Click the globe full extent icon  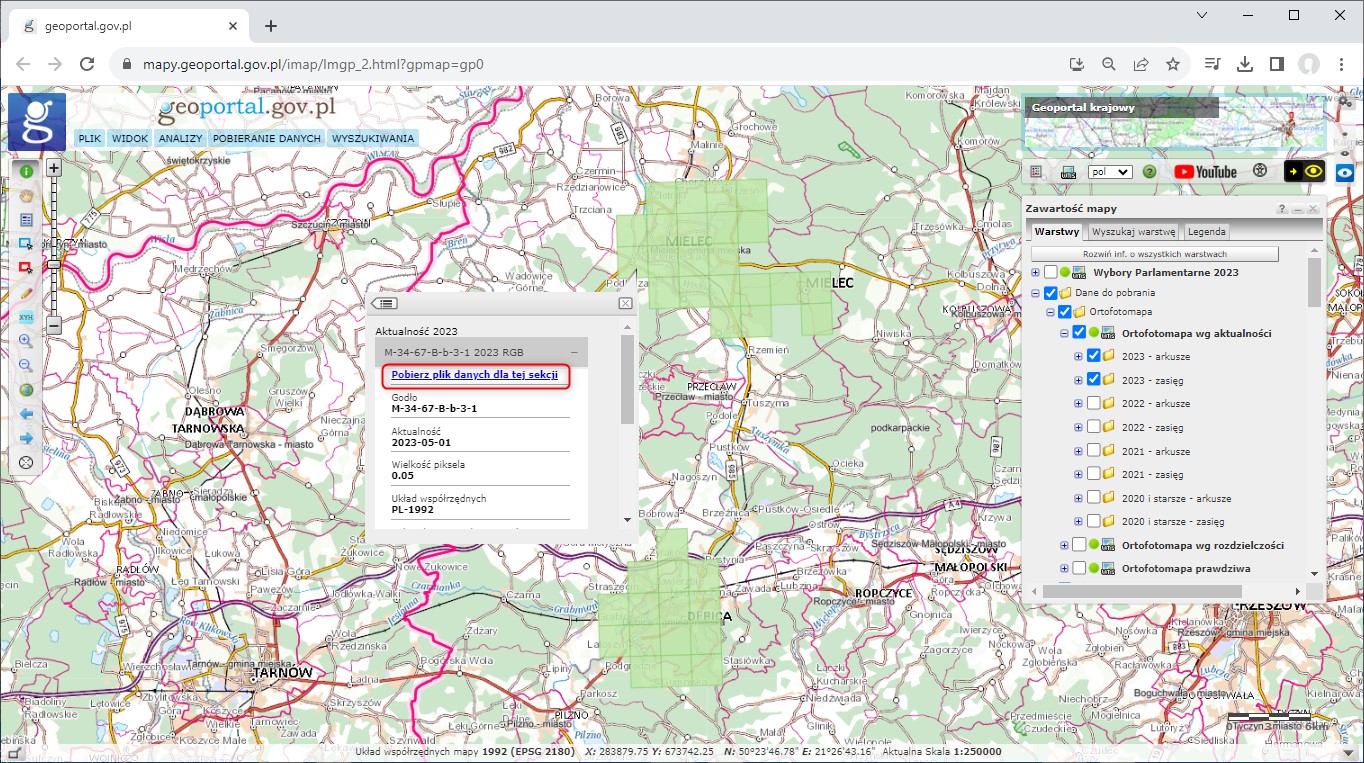click(x=26, y=390)
